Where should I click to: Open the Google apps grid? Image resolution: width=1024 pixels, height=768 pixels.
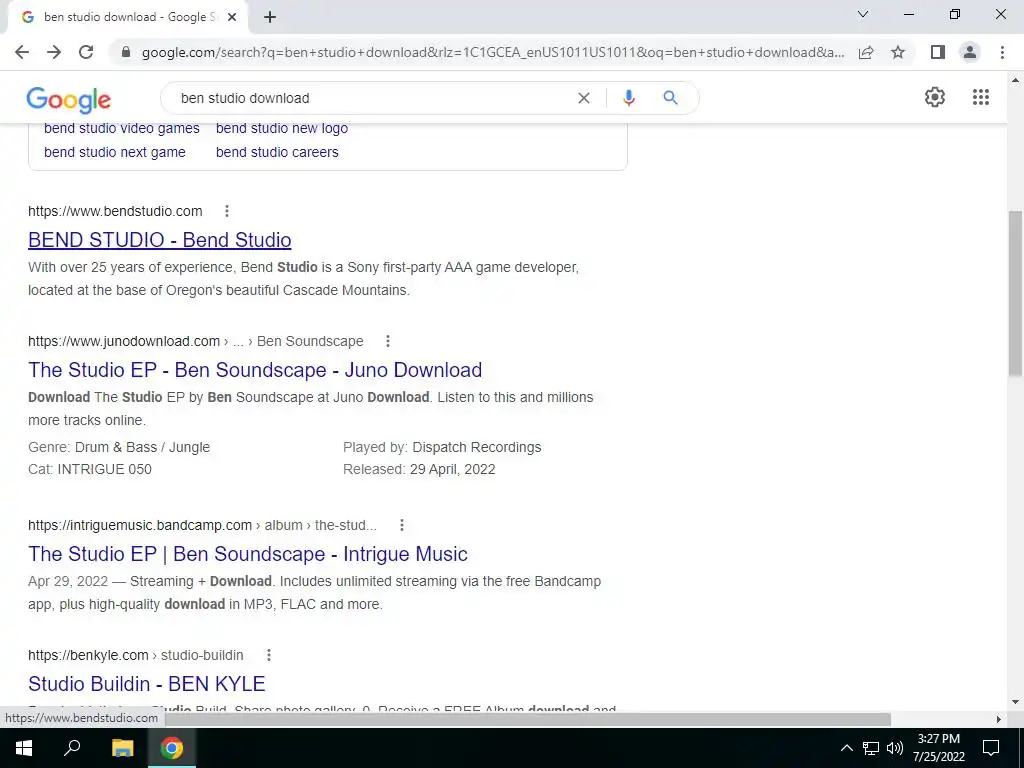click(980, 97)
